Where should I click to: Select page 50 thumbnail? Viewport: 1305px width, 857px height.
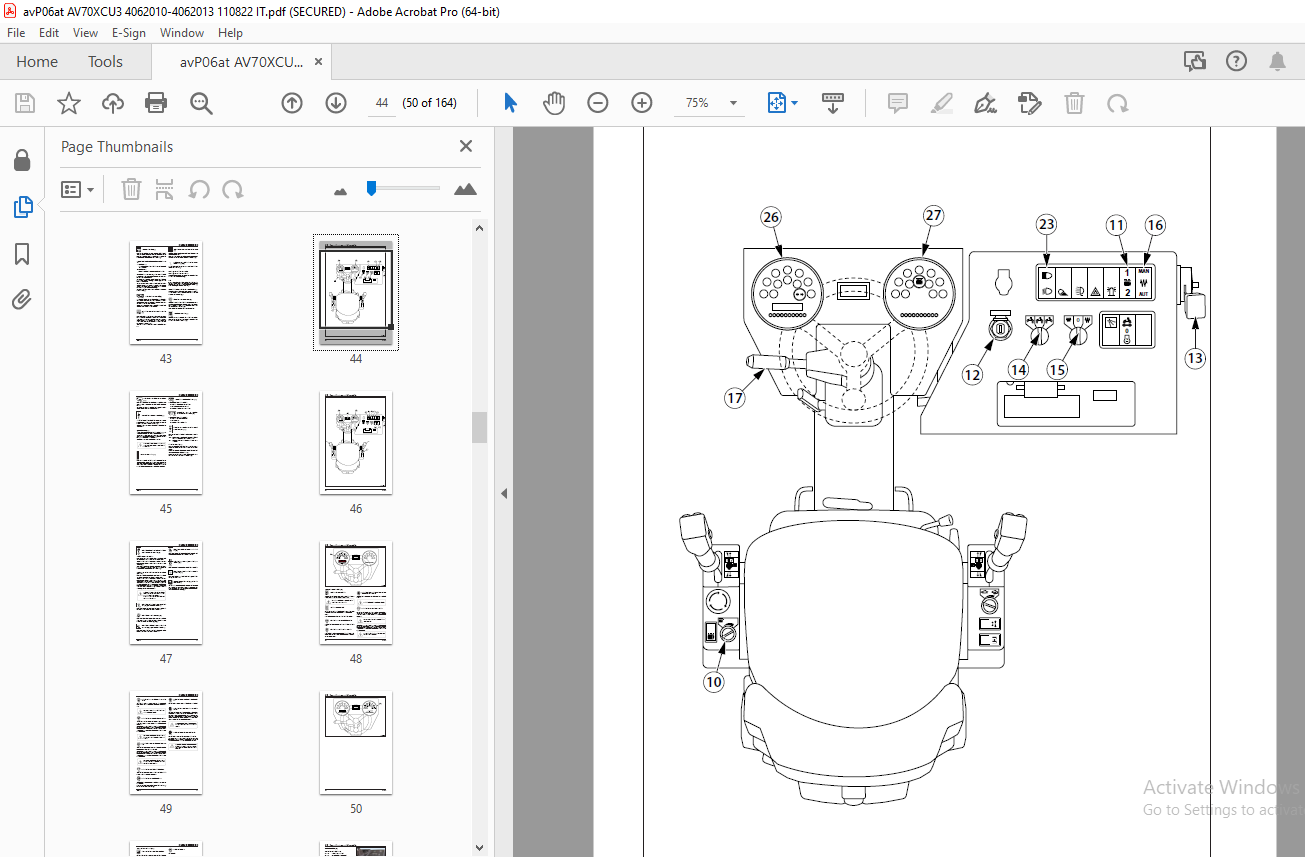pyautogui.click(x=356, y=743)
